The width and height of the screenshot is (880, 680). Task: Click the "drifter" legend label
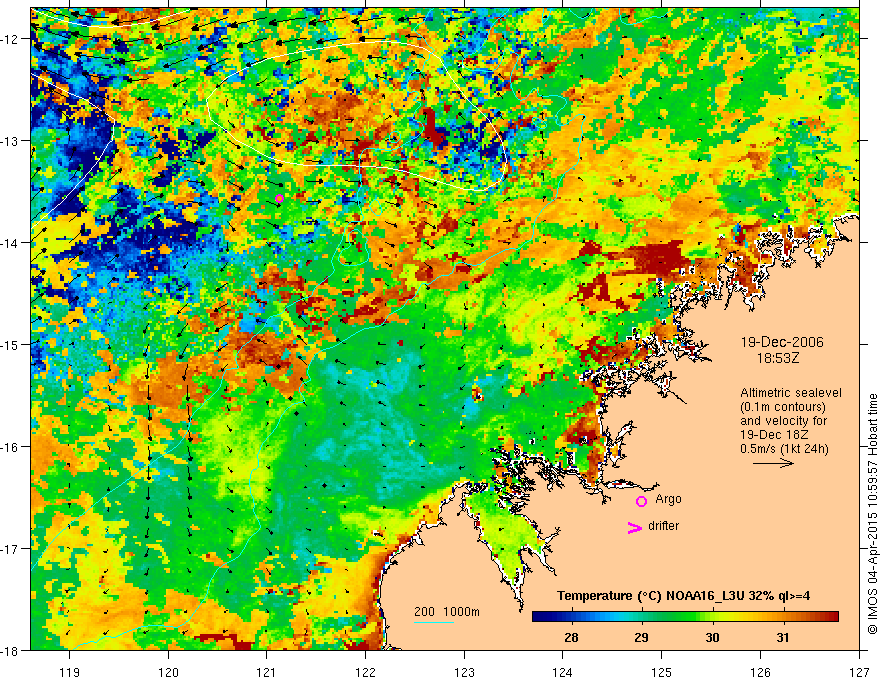pos(663,526)
